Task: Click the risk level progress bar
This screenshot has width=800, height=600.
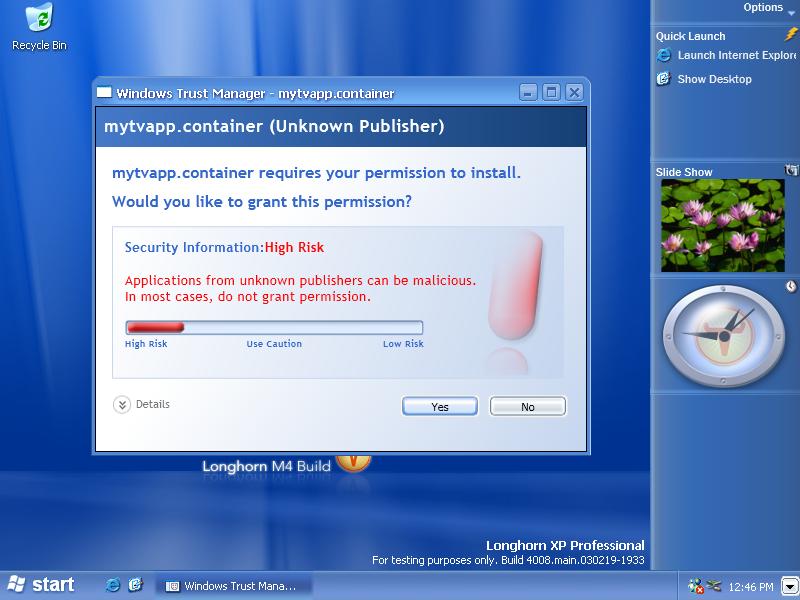Action: click(274, 327)
